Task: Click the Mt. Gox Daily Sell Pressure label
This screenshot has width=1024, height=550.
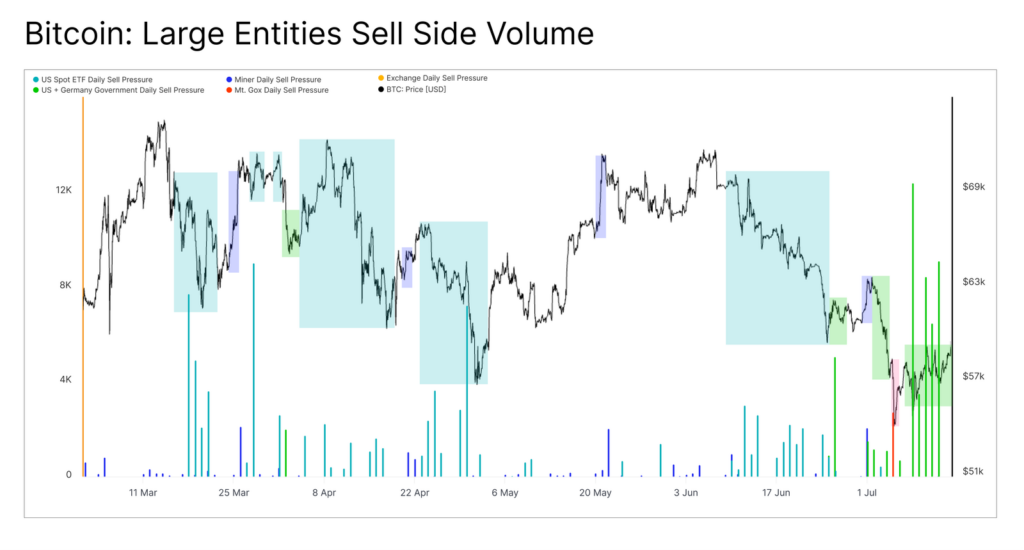Action: pos(281,90)
